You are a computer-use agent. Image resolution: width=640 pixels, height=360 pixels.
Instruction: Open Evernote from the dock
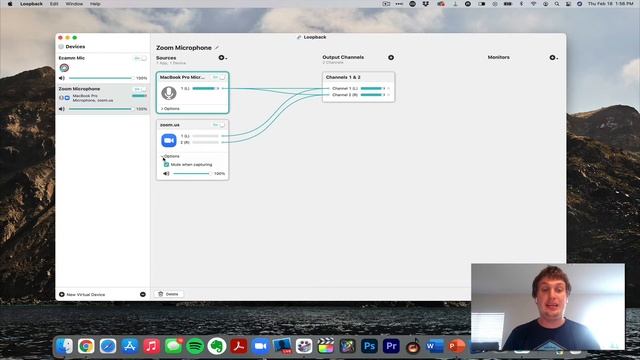217,346
